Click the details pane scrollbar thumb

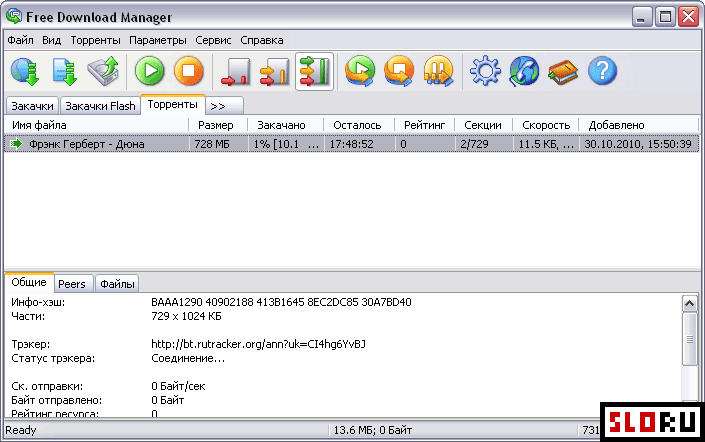689,339
